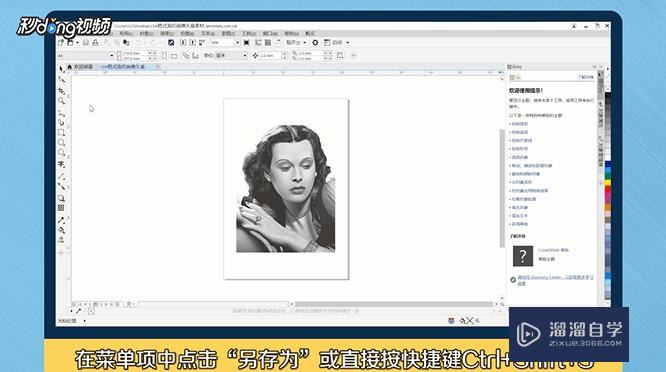666x372 pixels.
Task: Select the Shape tool in the toolbox
Action: pos(61,79)
